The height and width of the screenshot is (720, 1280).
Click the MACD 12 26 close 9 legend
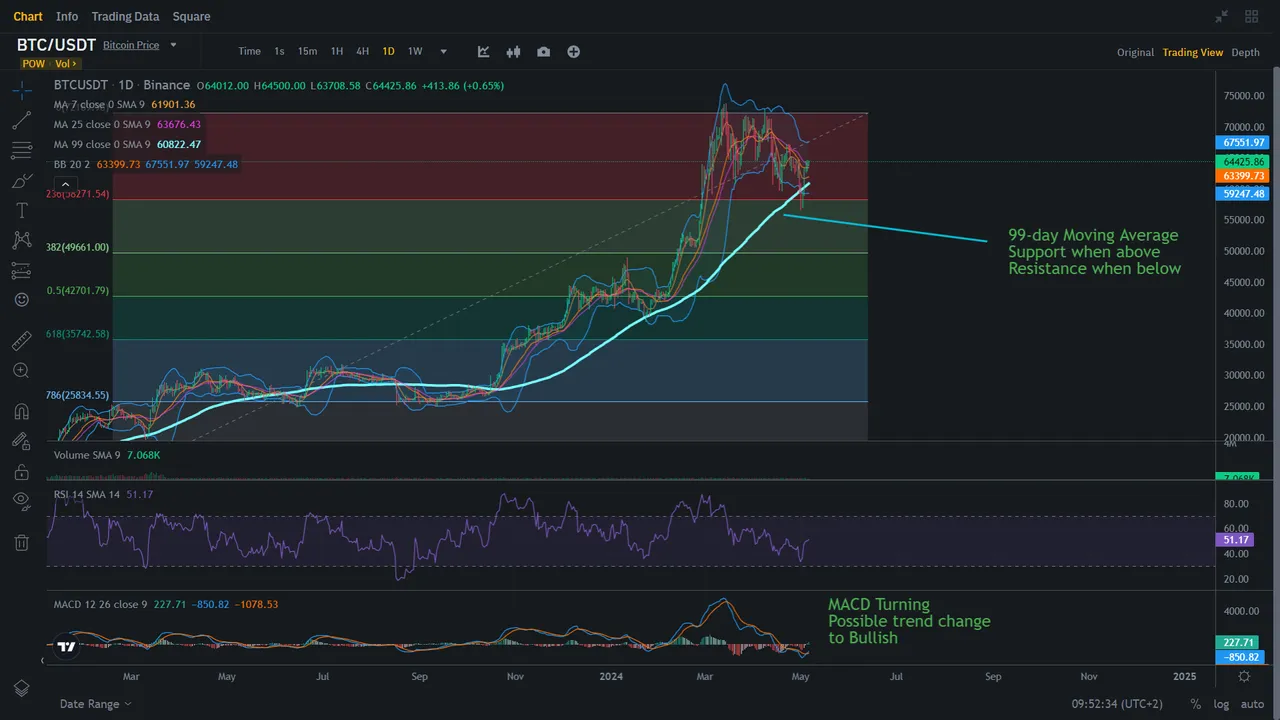tap(166, 604)
